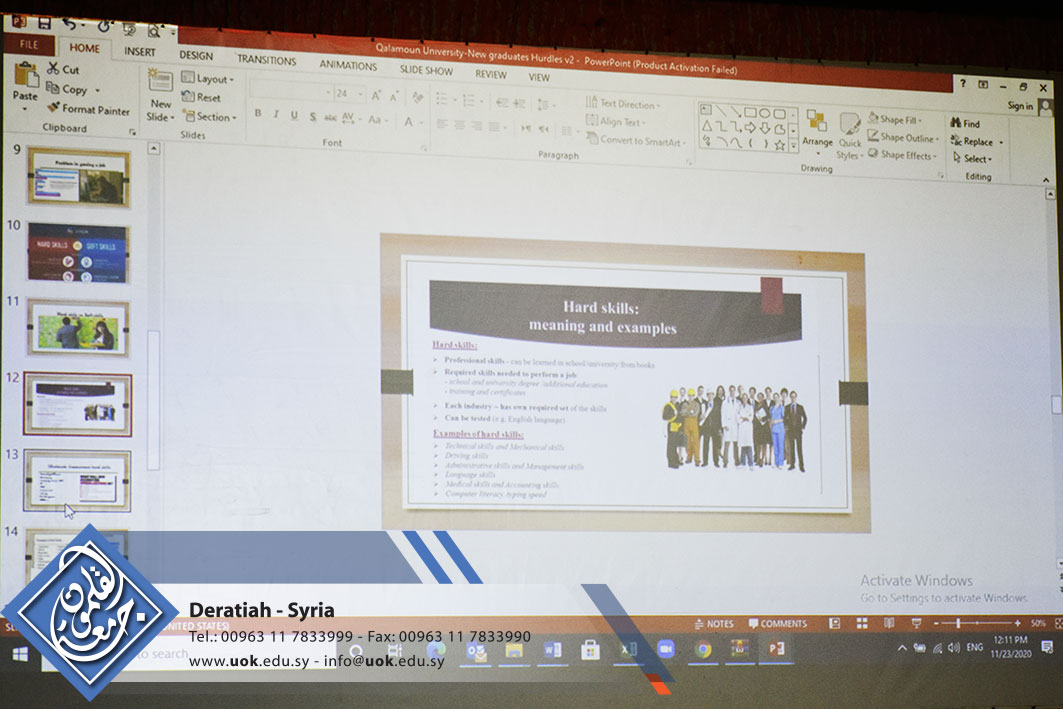This screenshot has height=709, width=1063.
Task: Open Word from the taskbar
Action: pos(552,649)
